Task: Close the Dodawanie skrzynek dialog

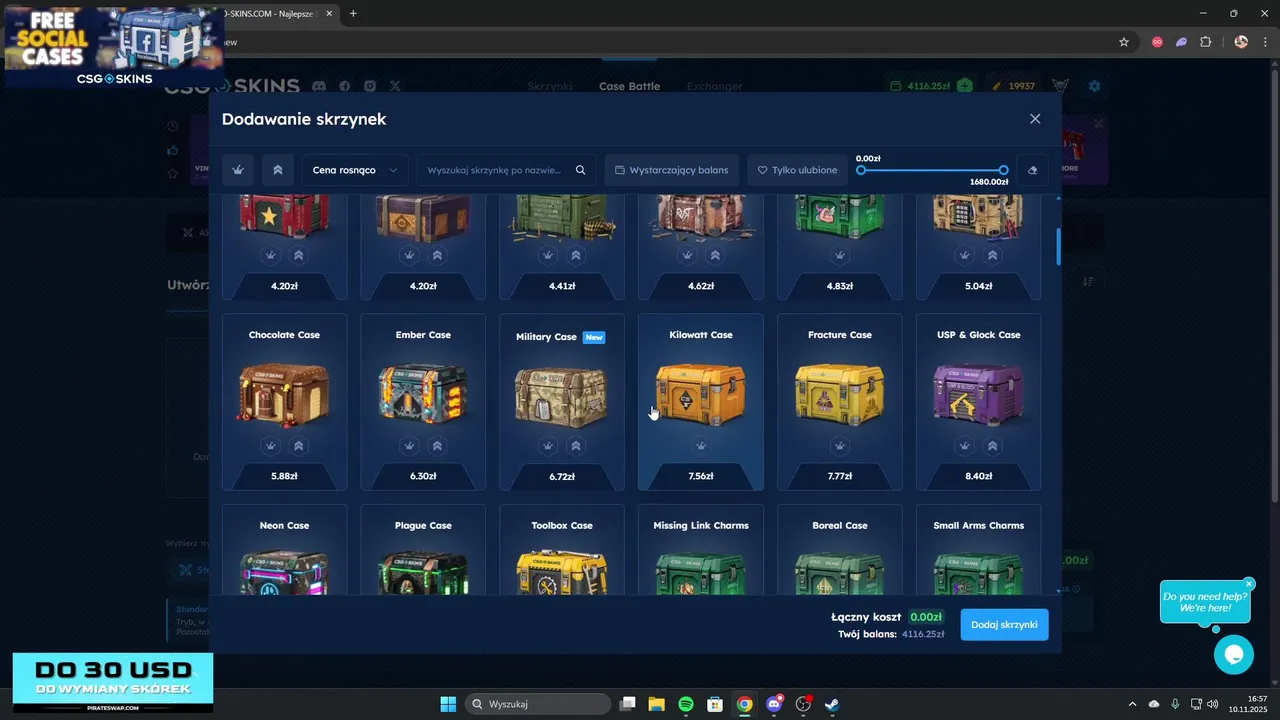Action: (1035, 119)
